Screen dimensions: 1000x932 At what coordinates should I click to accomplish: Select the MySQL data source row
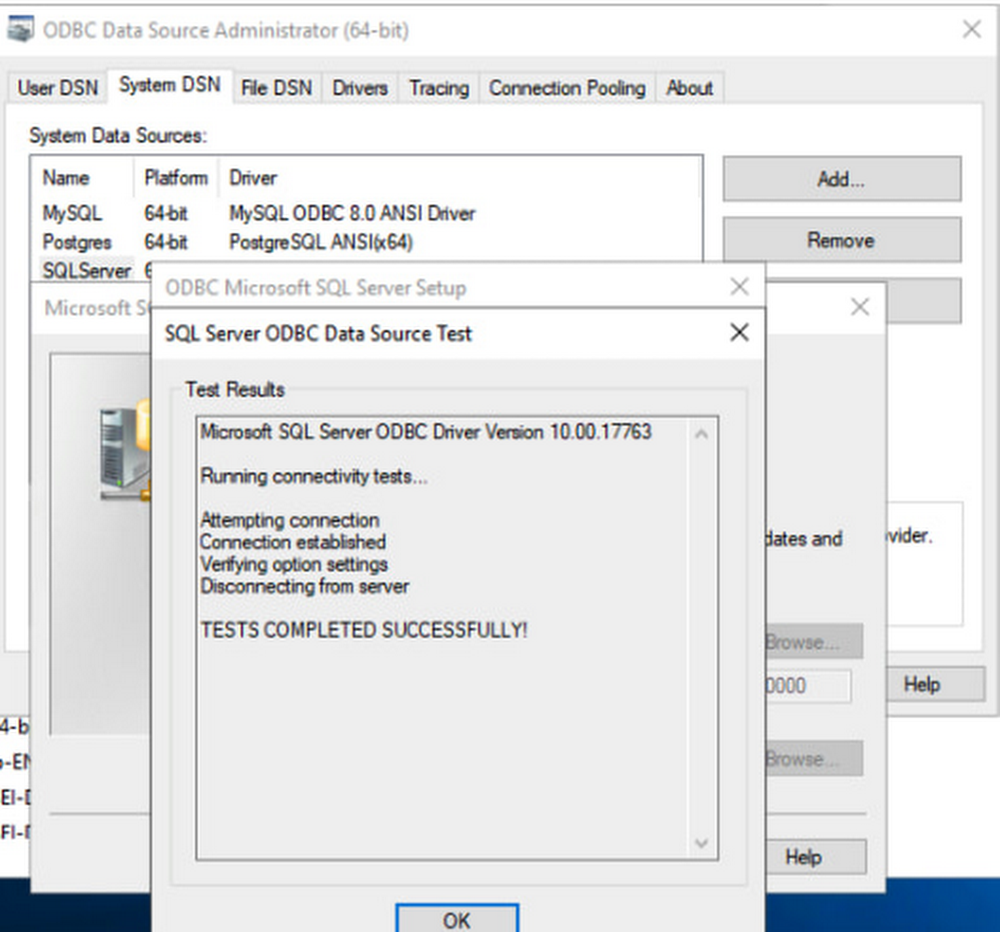[x=72, y=213]
